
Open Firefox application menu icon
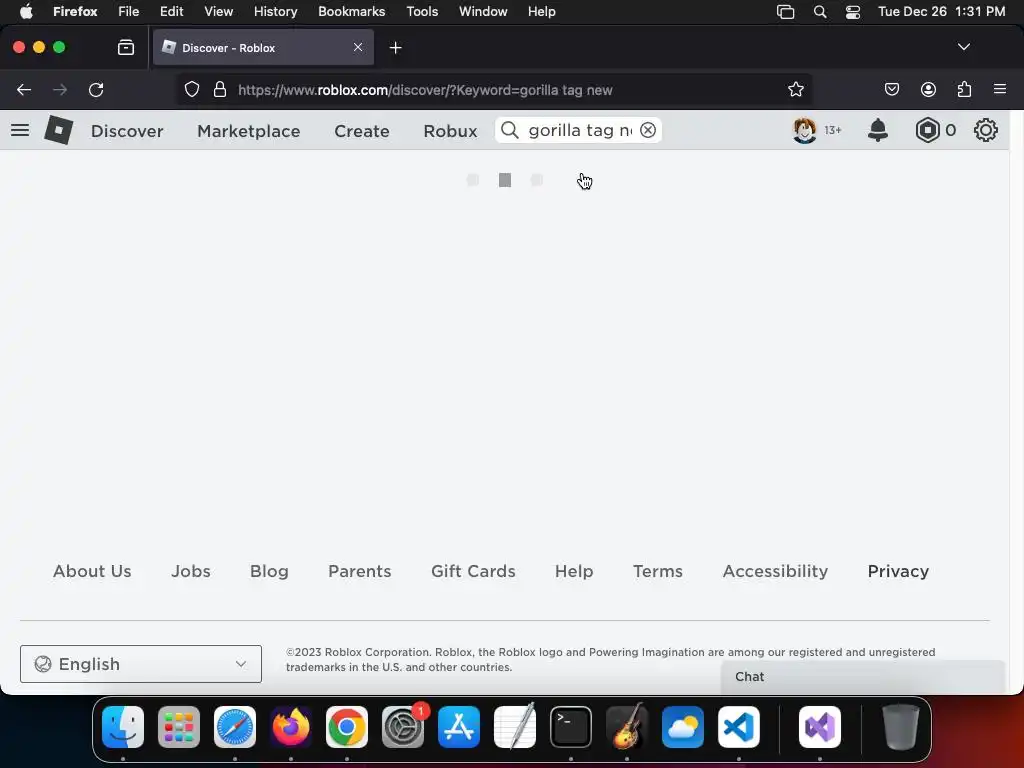[x=1000, y=89]
